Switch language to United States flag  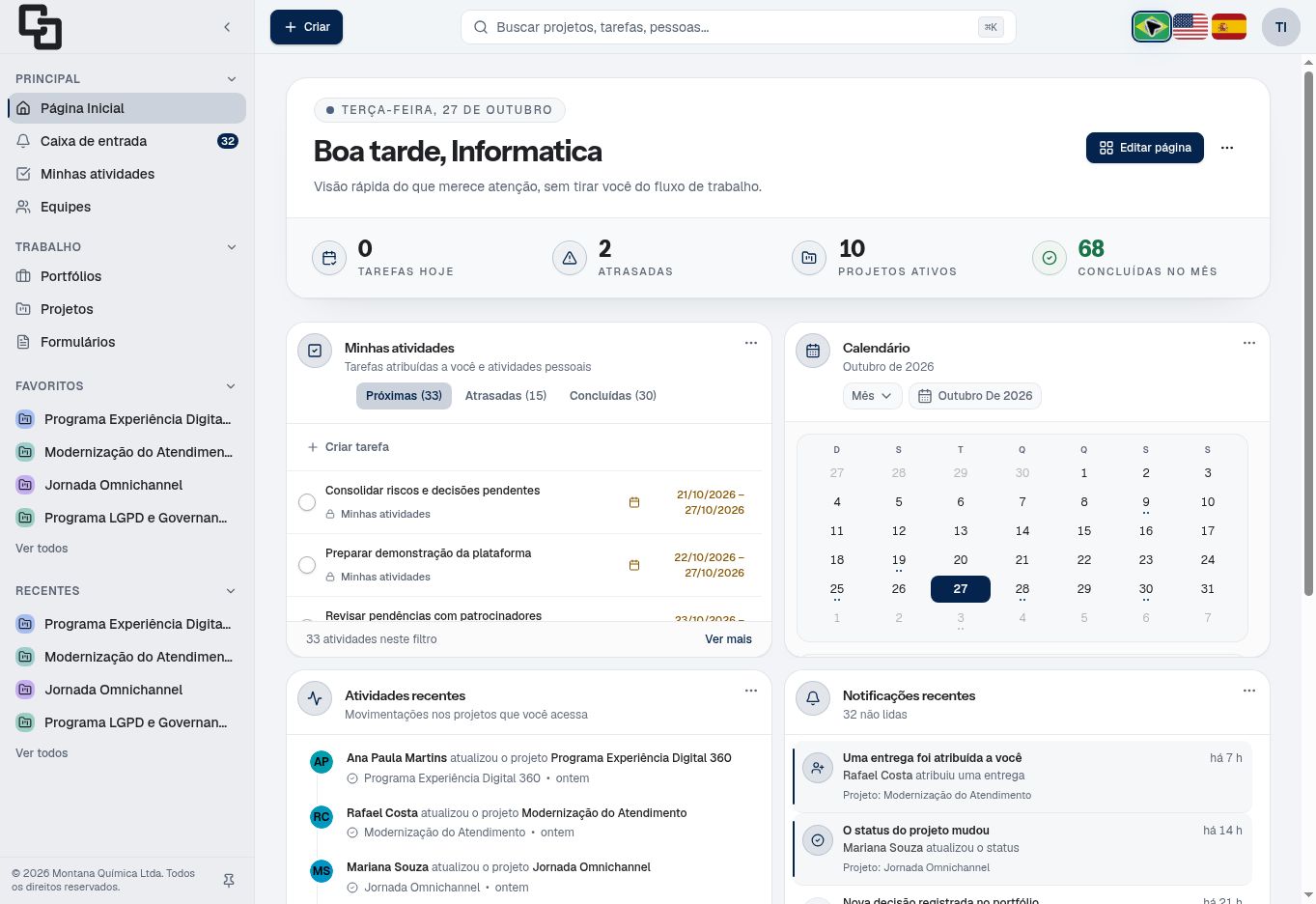tap(1190, 27)
